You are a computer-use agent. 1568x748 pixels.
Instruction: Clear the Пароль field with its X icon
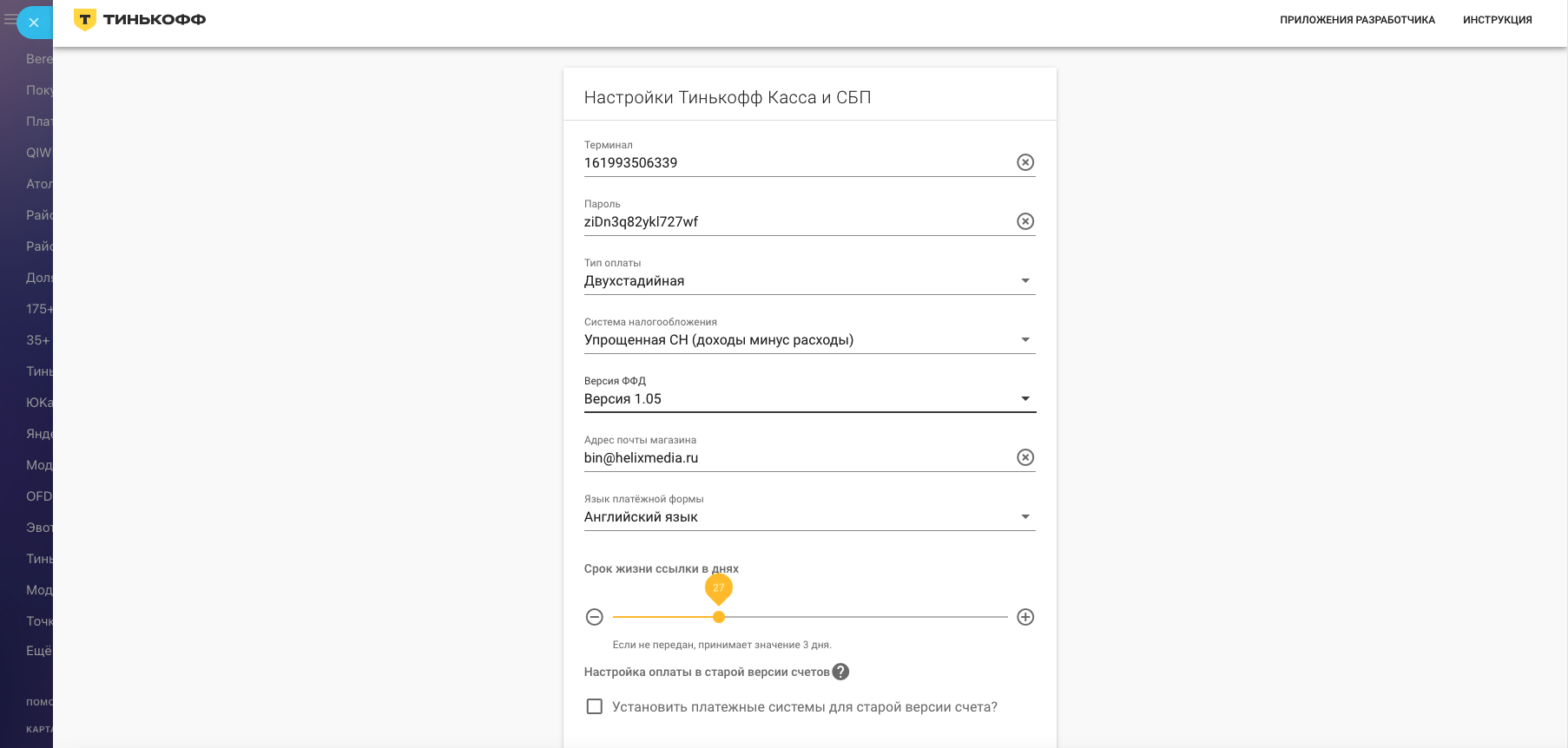click(x=1025, y=221)
